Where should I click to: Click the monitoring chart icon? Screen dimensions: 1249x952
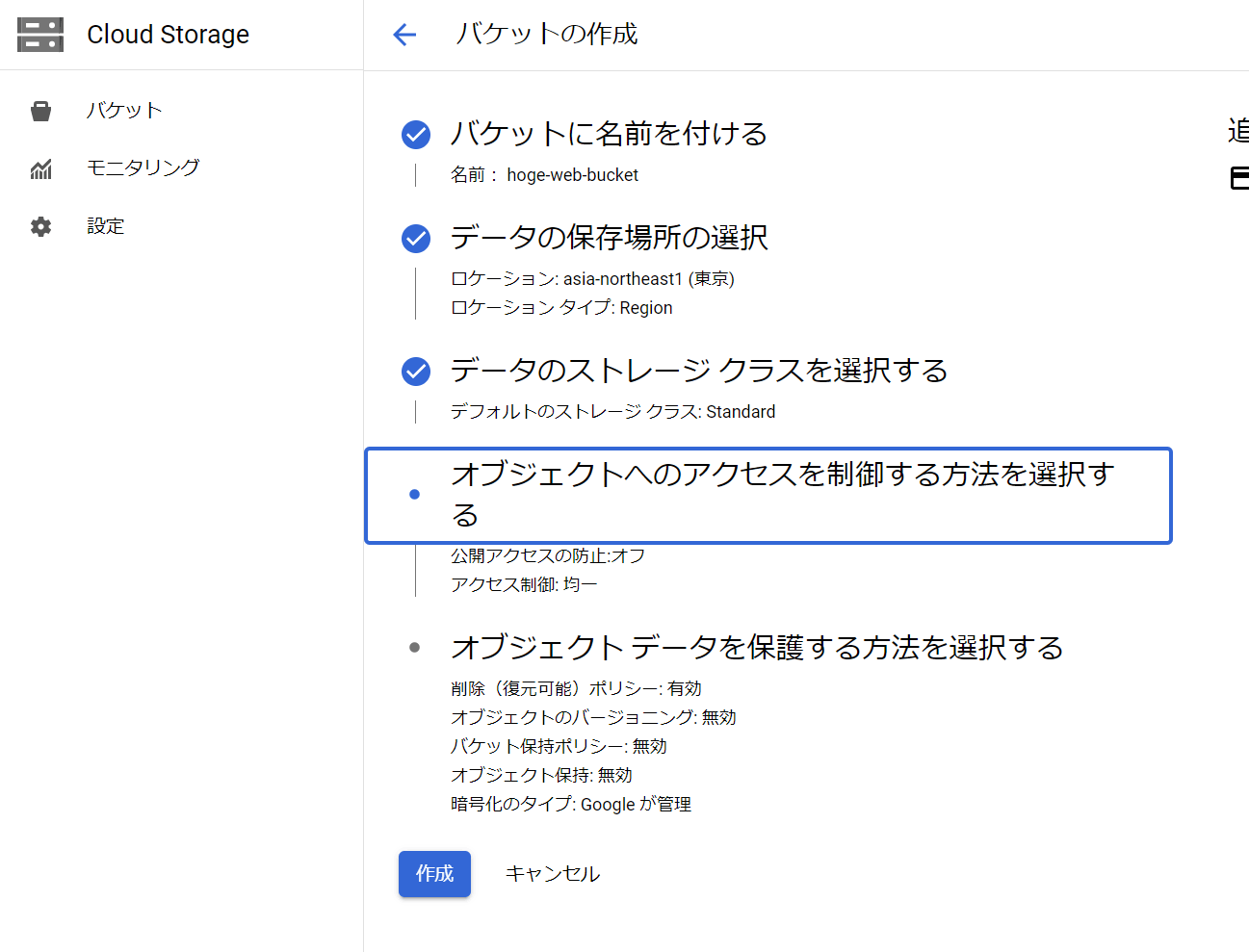[40, 169]
